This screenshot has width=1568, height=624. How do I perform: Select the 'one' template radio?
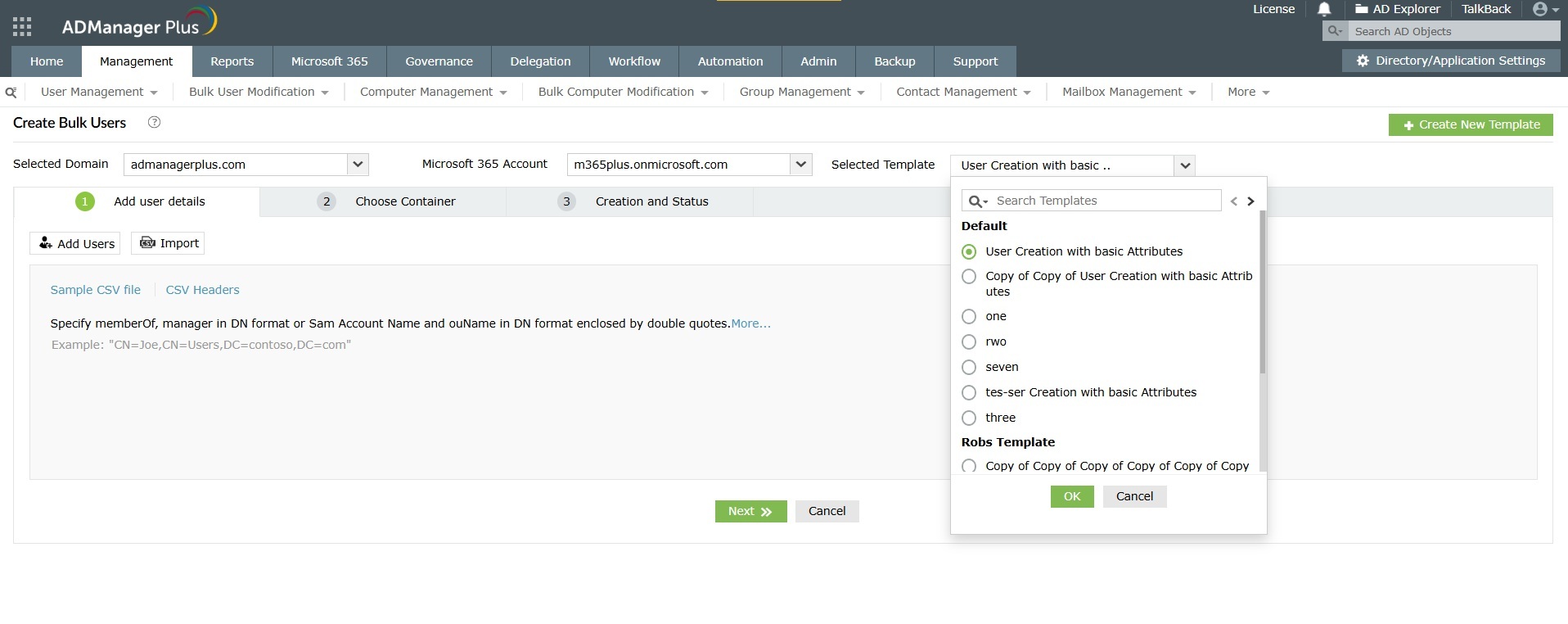969,316
